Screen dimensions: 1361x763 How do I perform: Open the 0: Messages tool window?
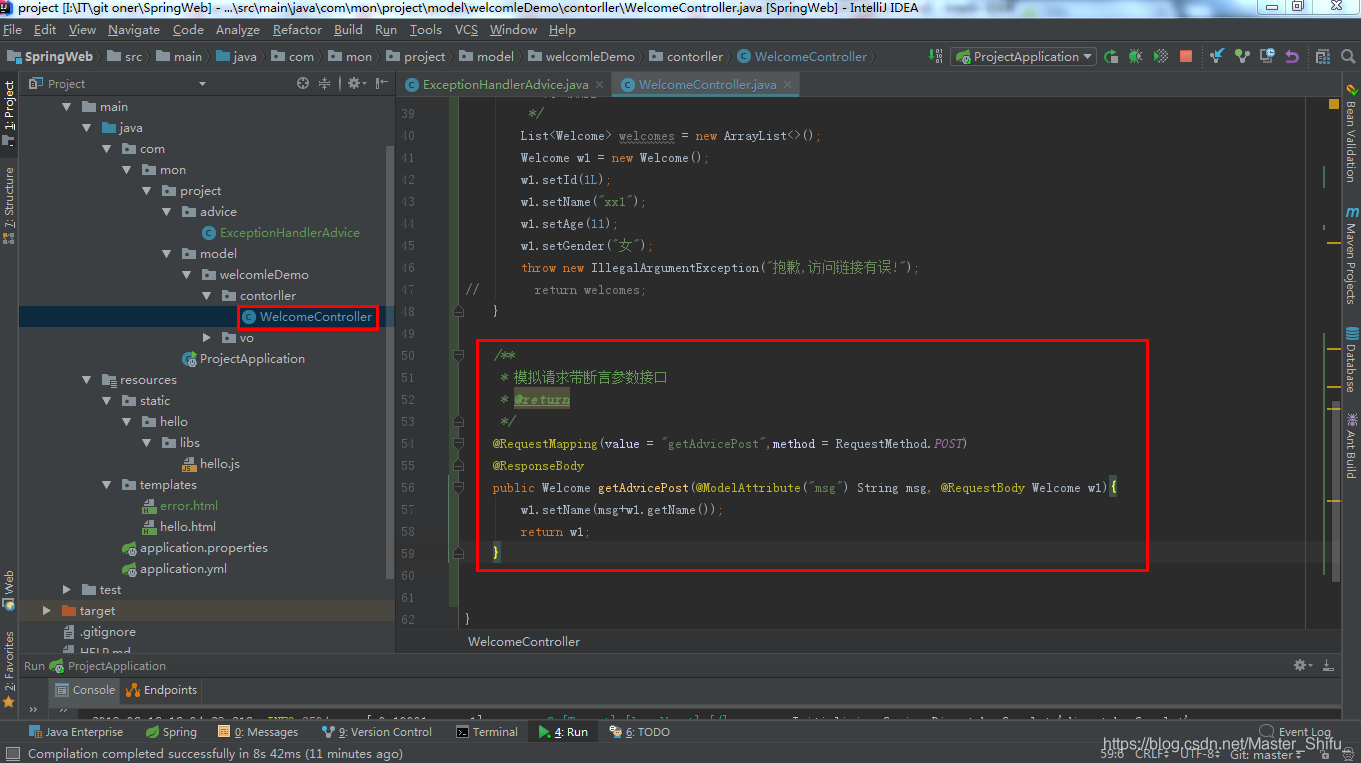[x=258, y=732]
